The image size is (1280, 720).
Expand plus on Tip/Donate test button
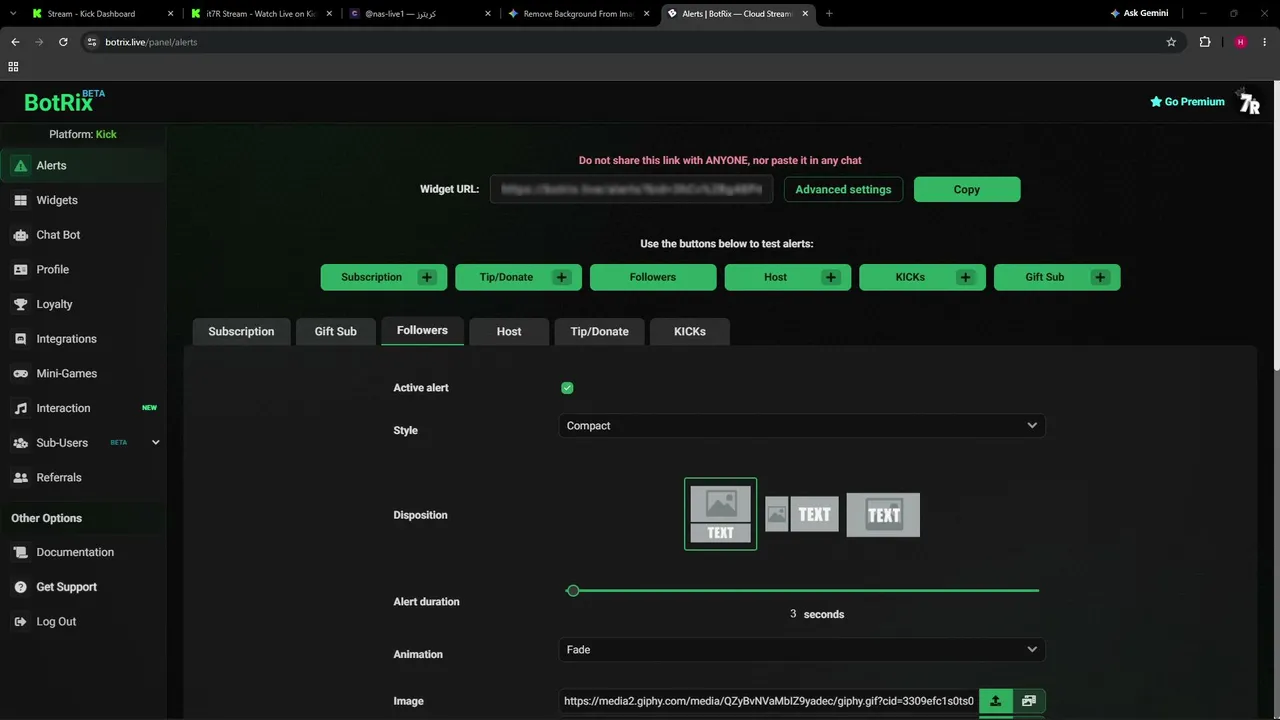click(561, 277)
